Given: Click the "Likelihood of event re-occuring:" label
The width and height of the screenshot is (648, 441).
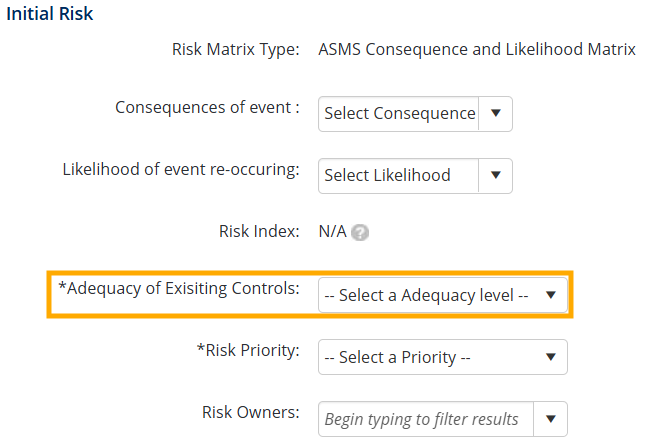Looking at the screenshot, I should pyautogui.click(x=181, y=169).
